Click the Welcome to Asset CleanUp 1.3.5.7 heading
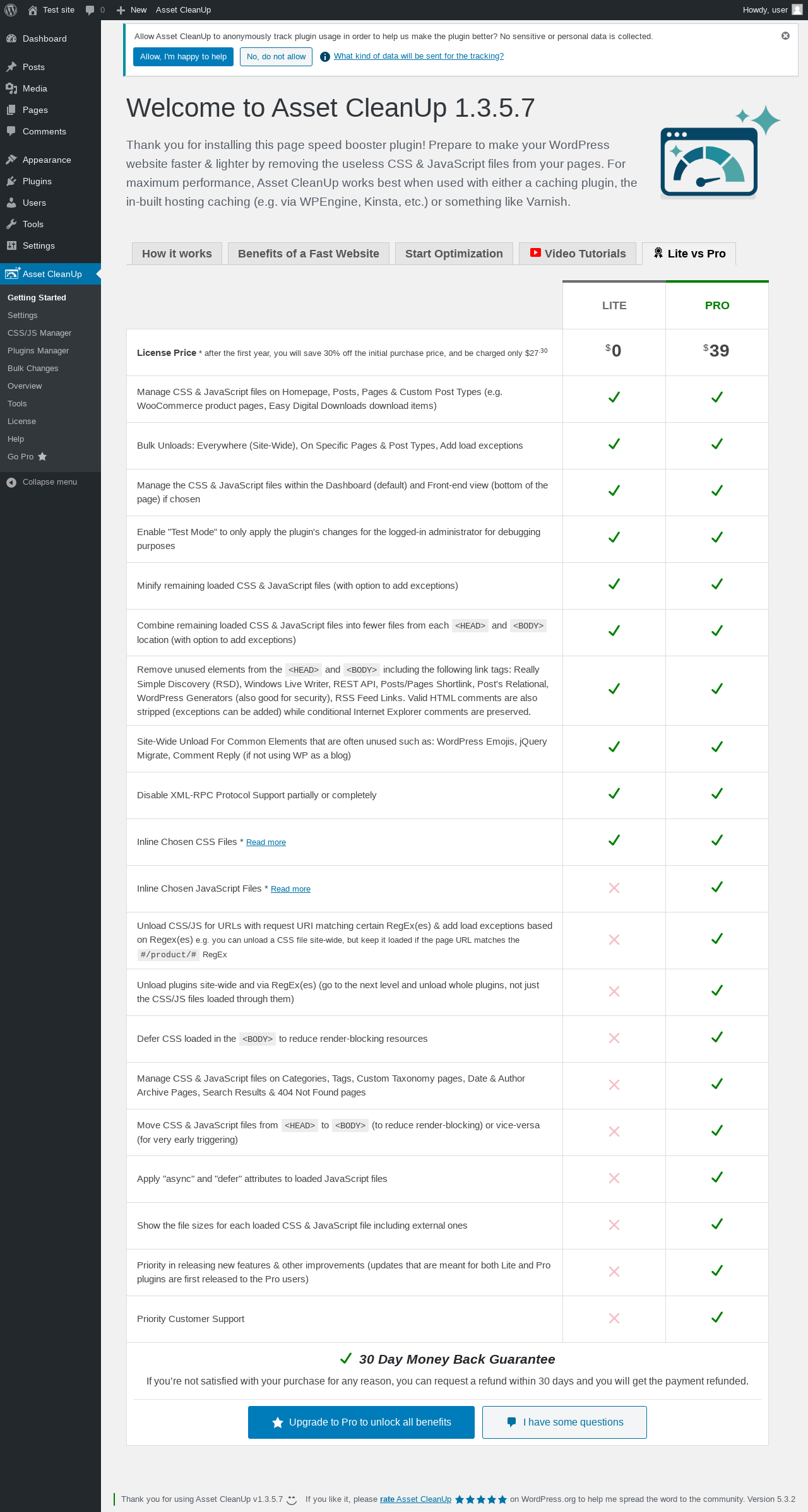This screenshot has width=808, height=1512. tap(331, 108)
